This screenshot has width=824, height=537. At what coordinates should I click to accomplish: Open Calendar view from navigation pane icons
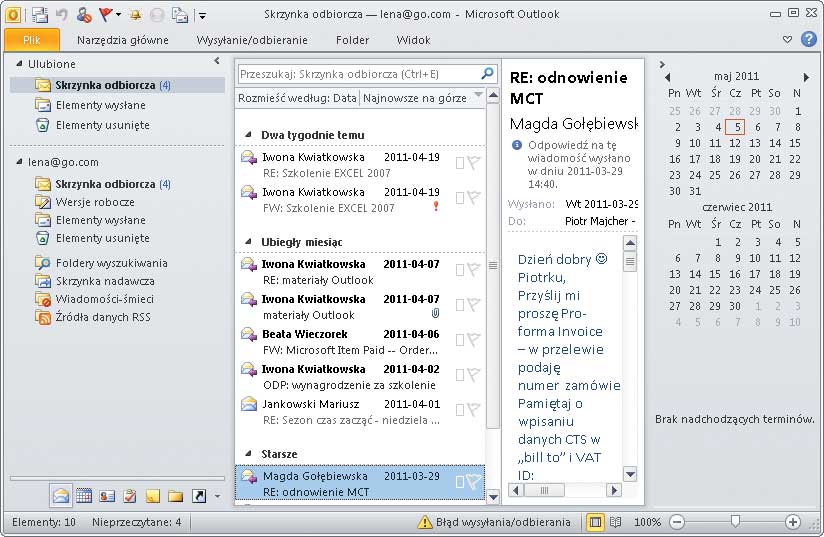coord(84,496)
